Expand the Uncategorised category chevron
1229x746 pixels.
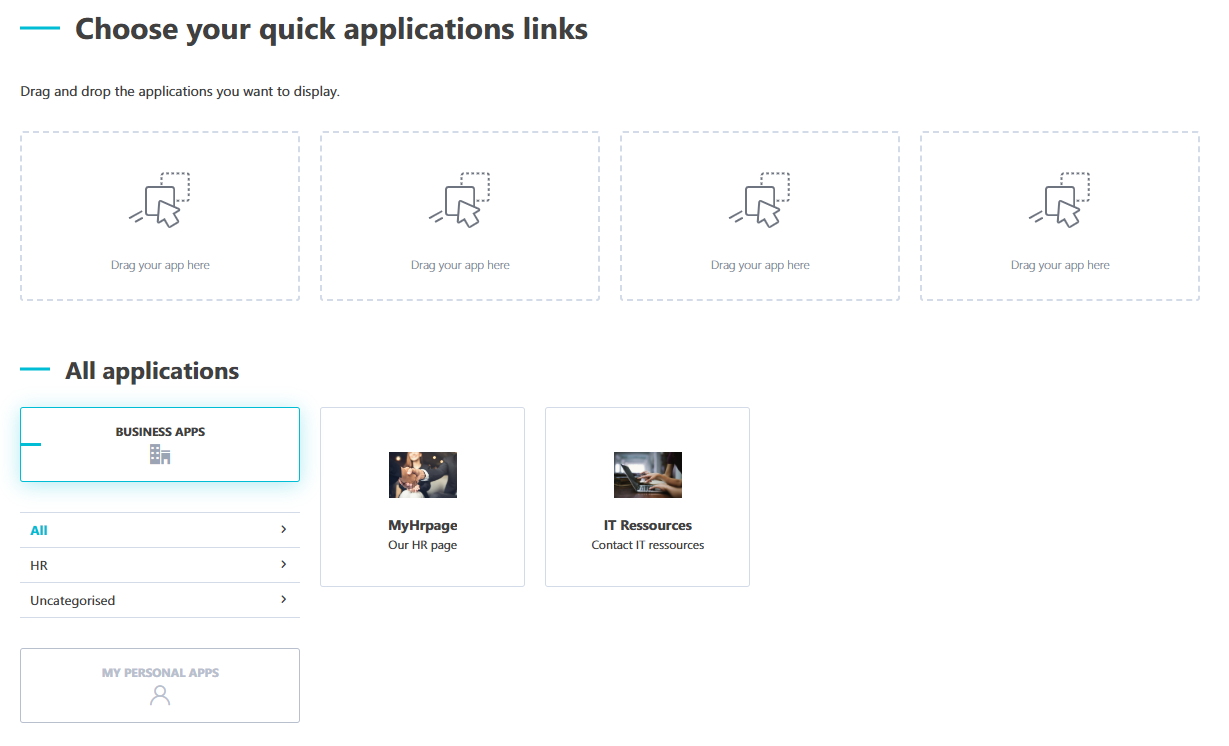point(284,600)
